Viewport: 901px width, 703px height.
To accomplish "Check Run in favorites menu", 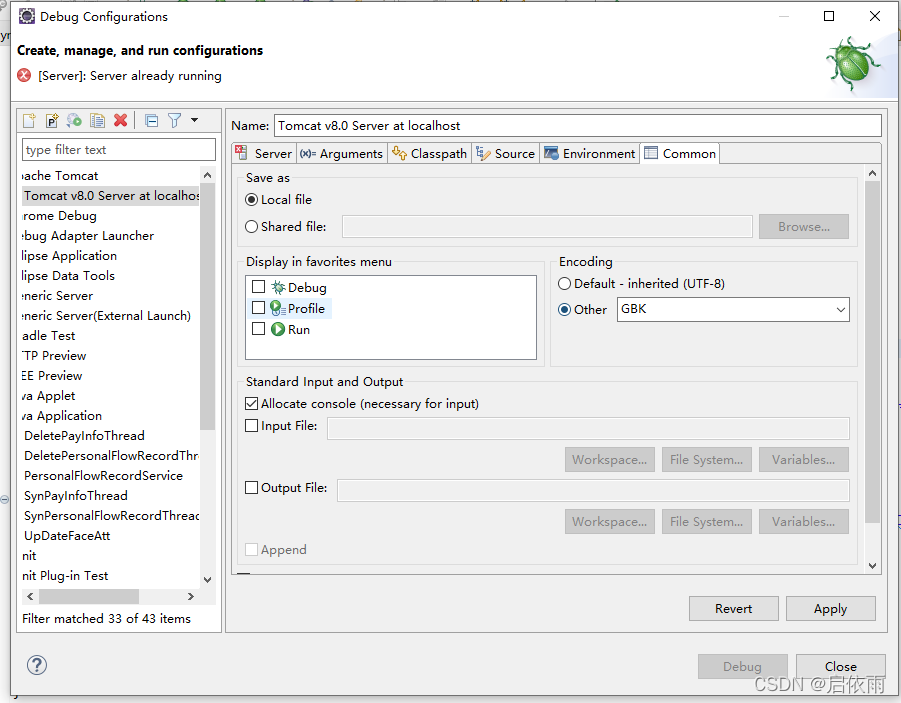I will [259, 328].
